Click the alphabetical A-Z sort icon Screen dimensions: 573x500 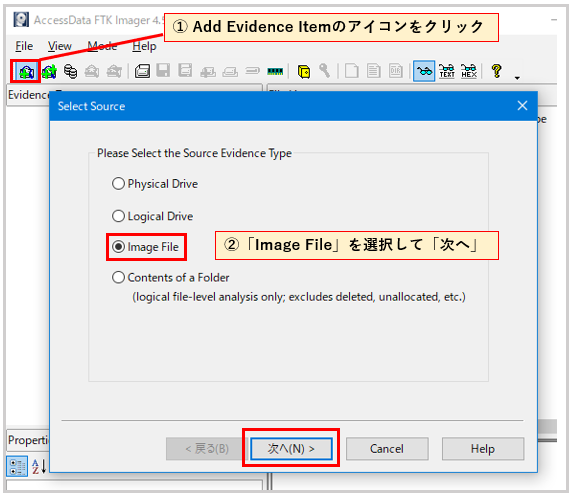coord(39,466)
